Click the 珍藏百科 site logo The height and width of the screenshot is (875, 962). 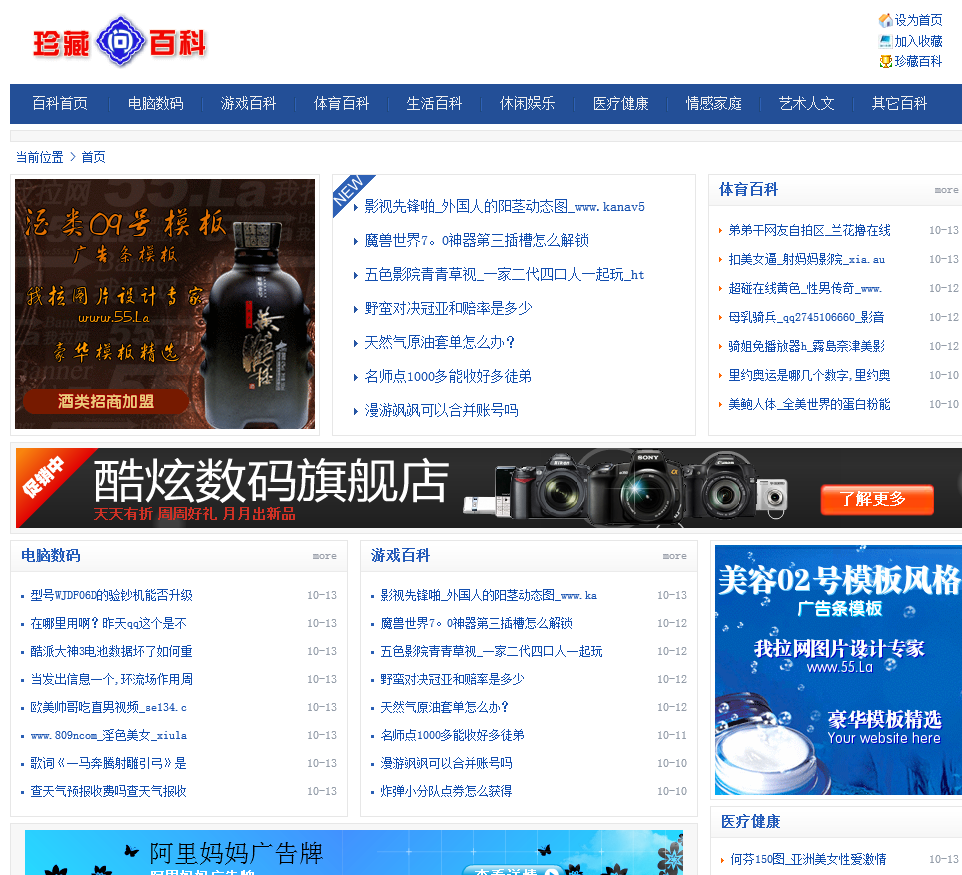point(120,42)
